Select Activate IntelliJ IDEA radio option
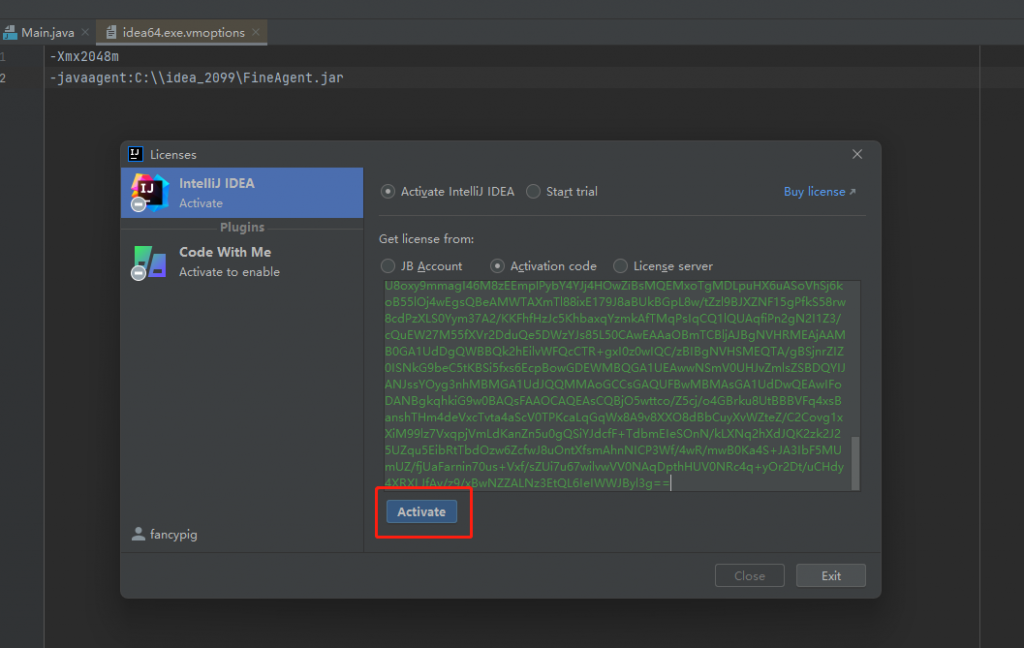Image resolution: width=1024 pixels, height=648 pixels. (x=388, y=191)
